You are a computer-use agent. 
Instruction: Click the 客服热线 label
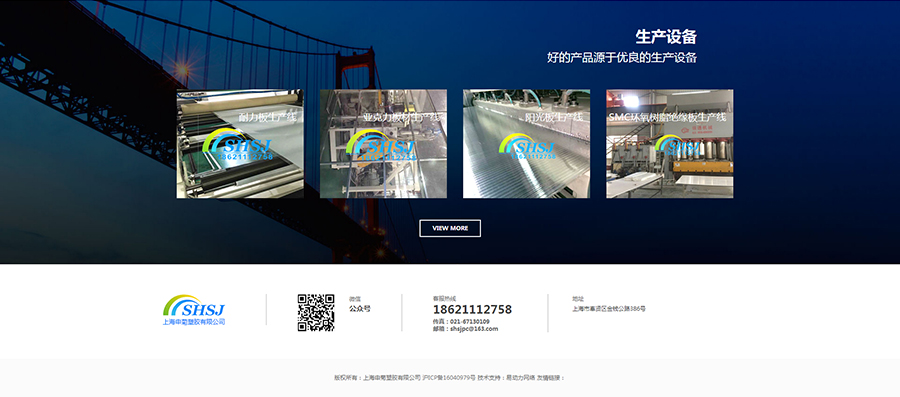pos(444,298)
